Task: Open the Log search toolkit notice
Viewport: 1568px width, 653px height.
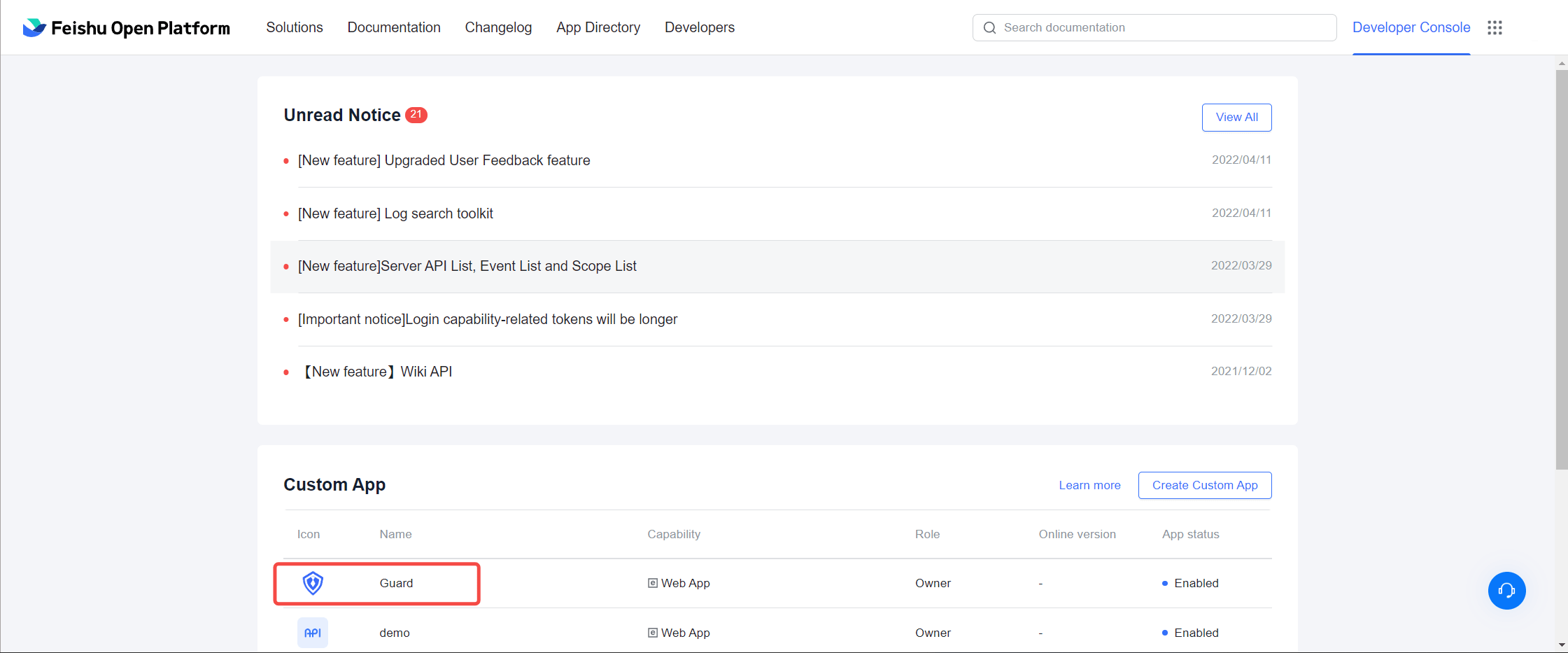Action: (x=395, y=213)
